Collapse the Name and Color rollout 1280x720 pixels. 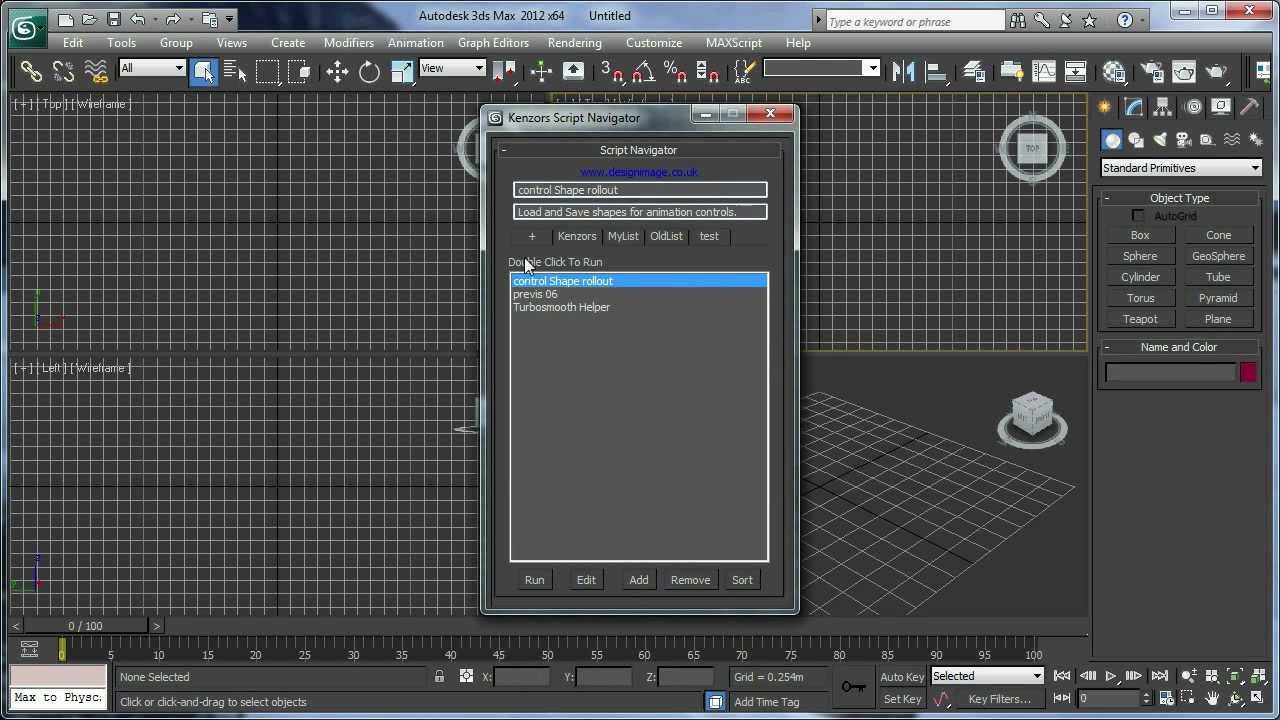(1180, 347)
